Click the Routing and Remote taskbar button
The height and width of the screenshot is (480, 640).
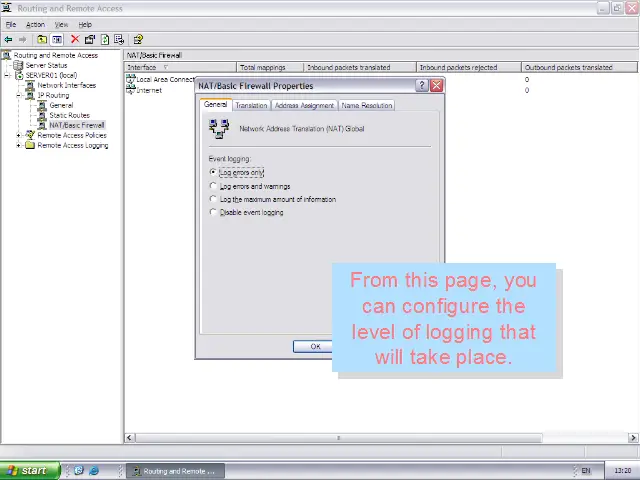[176, 471]
